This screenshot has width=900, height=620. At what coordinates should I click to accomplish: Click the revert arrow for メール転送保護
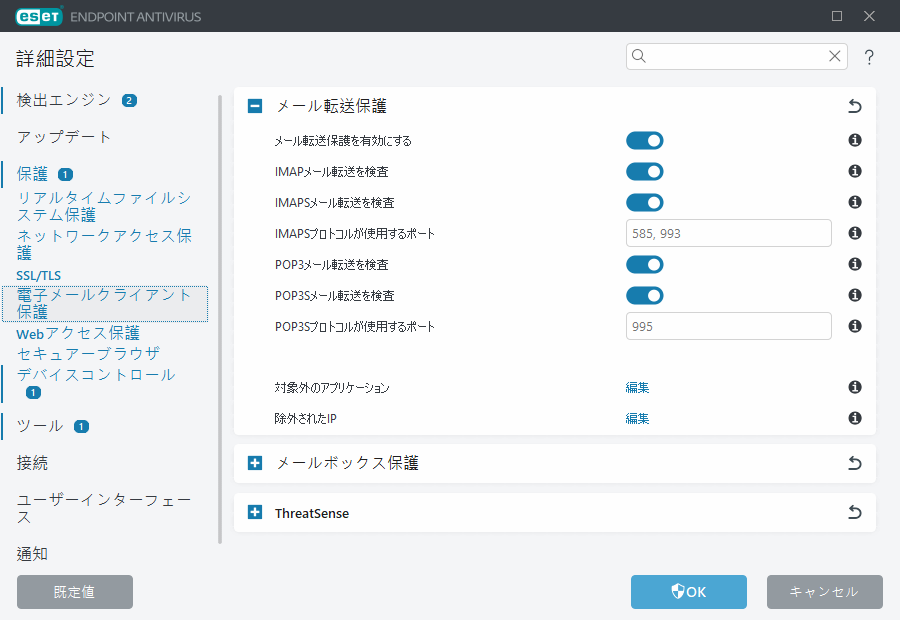(x=854, y=105)
